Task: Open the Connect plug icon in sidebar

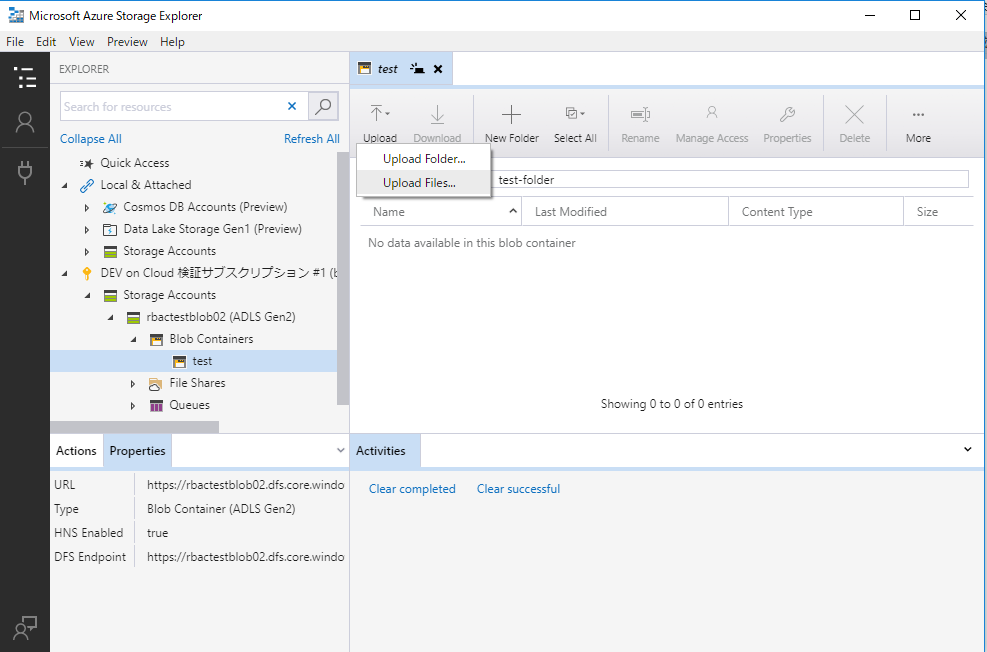Action: (25, 172)
